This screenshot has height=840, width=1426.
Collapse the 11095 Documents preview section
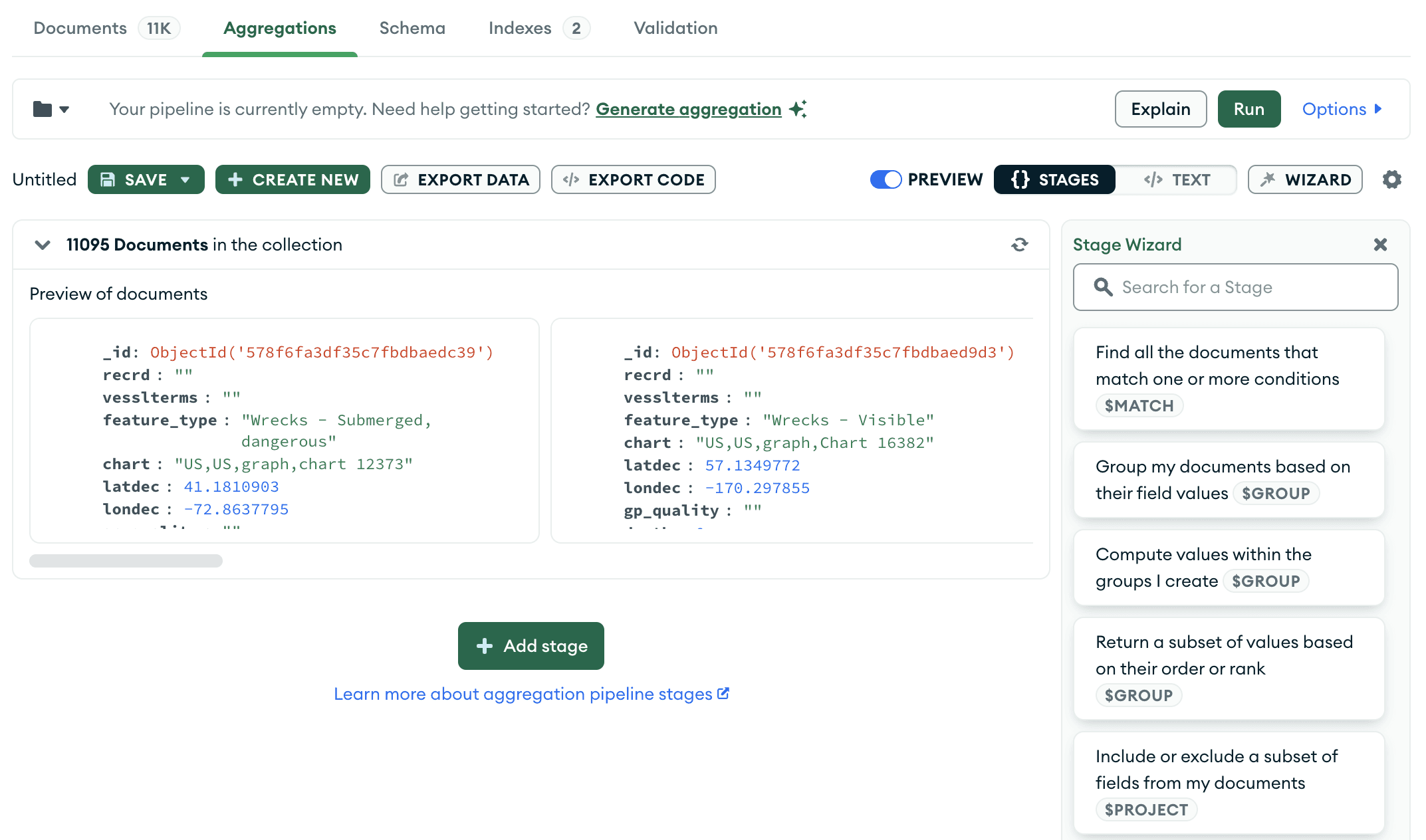pos(43,245)
